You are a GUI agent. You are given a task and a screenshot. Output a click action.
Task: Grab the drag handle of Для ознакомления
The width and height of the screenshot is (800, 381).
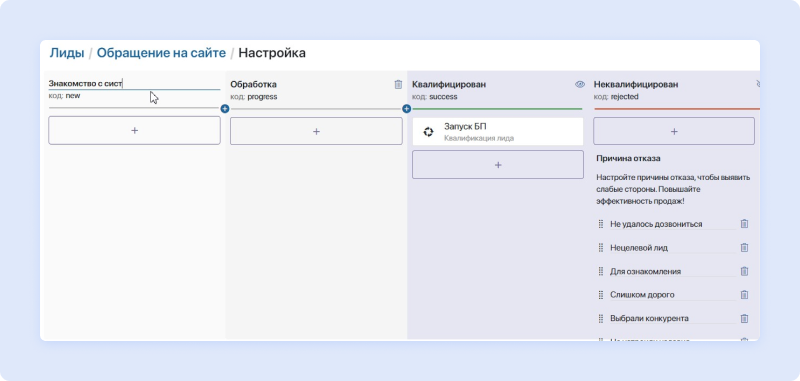point(601,271)
